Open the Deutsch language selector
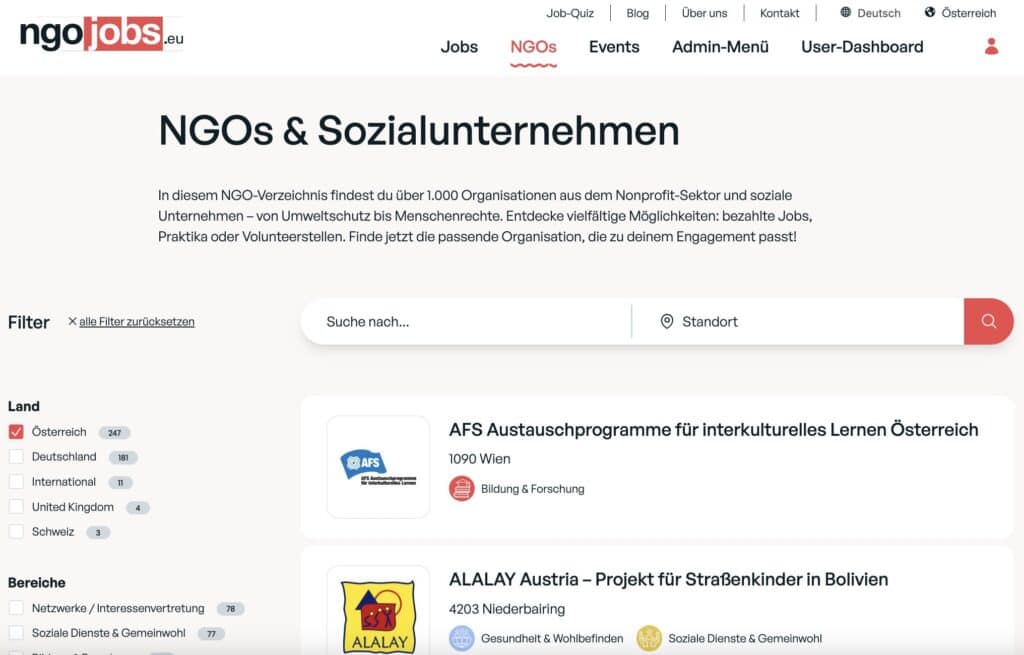1024x655 pixels. pyautogui.click(x=870, y=13)
